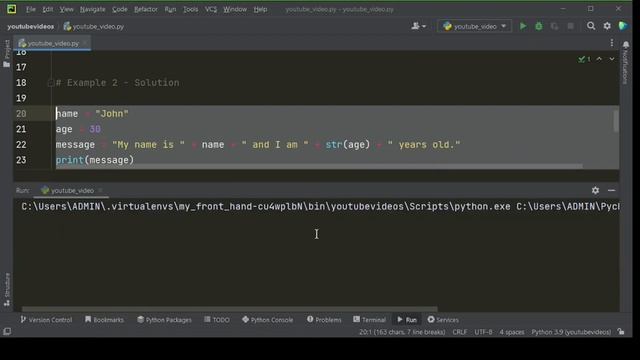Click Run tool window button at bottom

[407, 320]
